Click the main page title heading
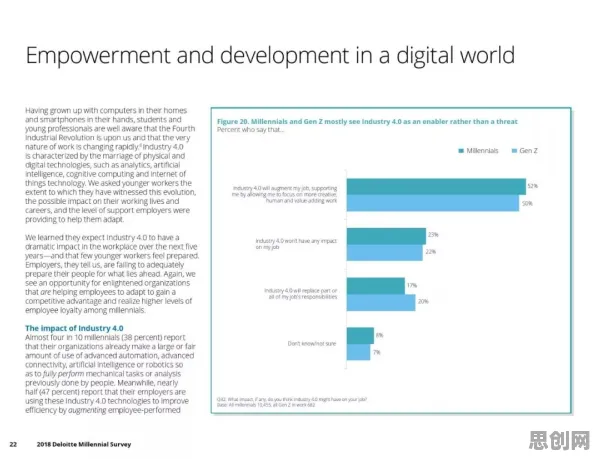The height and width of the screenshot is (459, 596). click(x=270, y=55)
